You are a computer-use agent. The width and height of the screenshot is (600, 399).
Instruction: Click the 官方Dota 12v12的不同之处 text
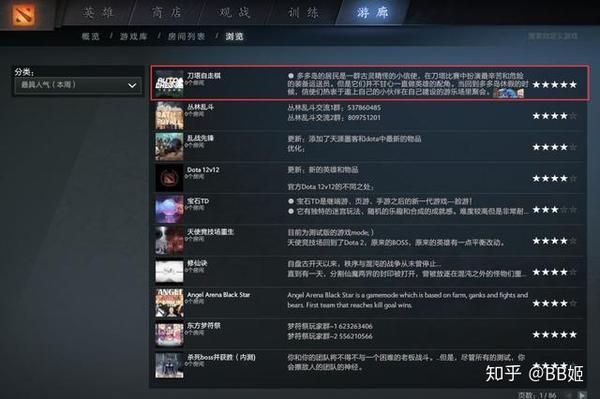pos(331,187)
